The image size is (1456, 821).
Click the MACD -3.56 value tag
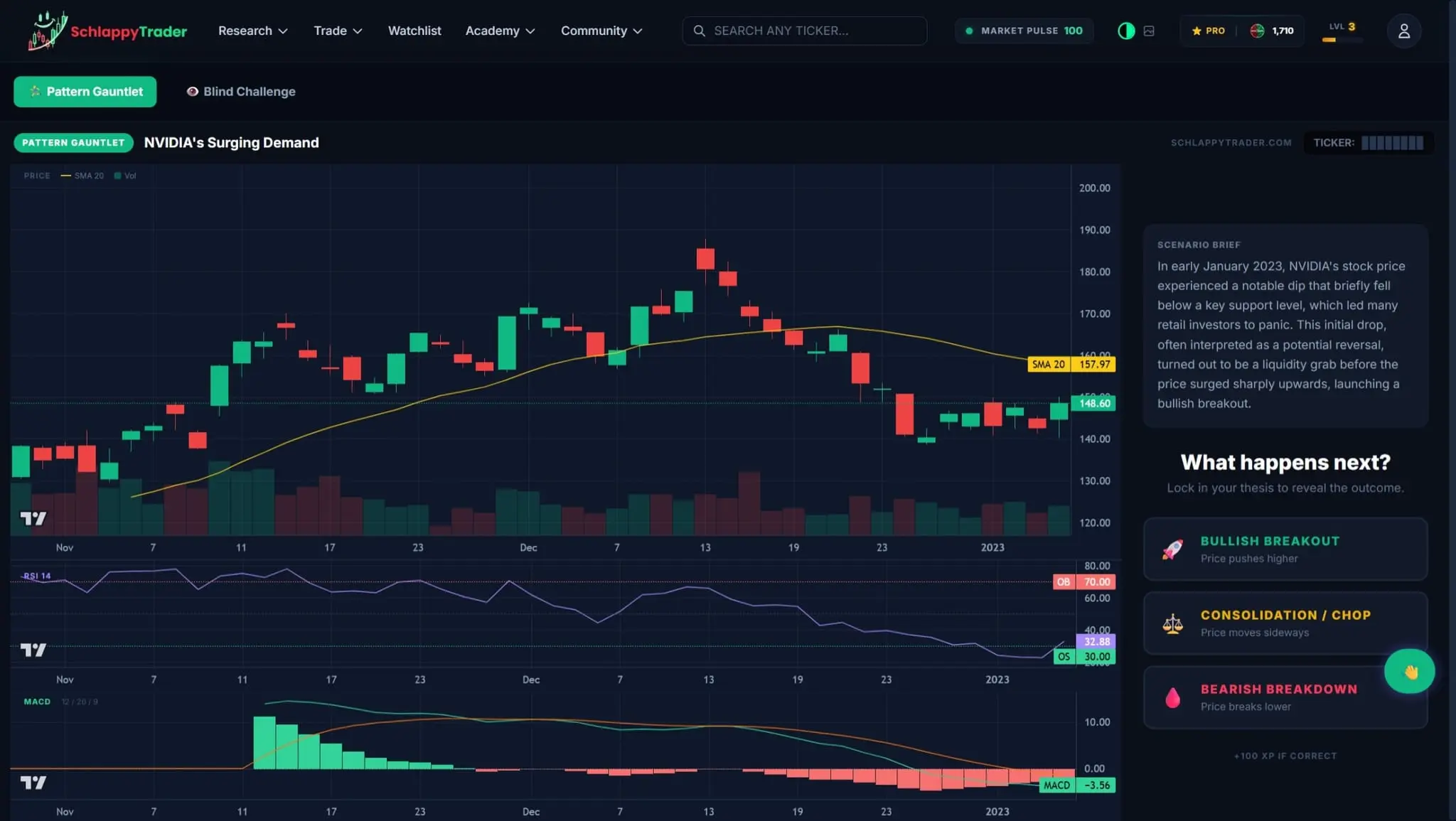(x=1077, y=785)
